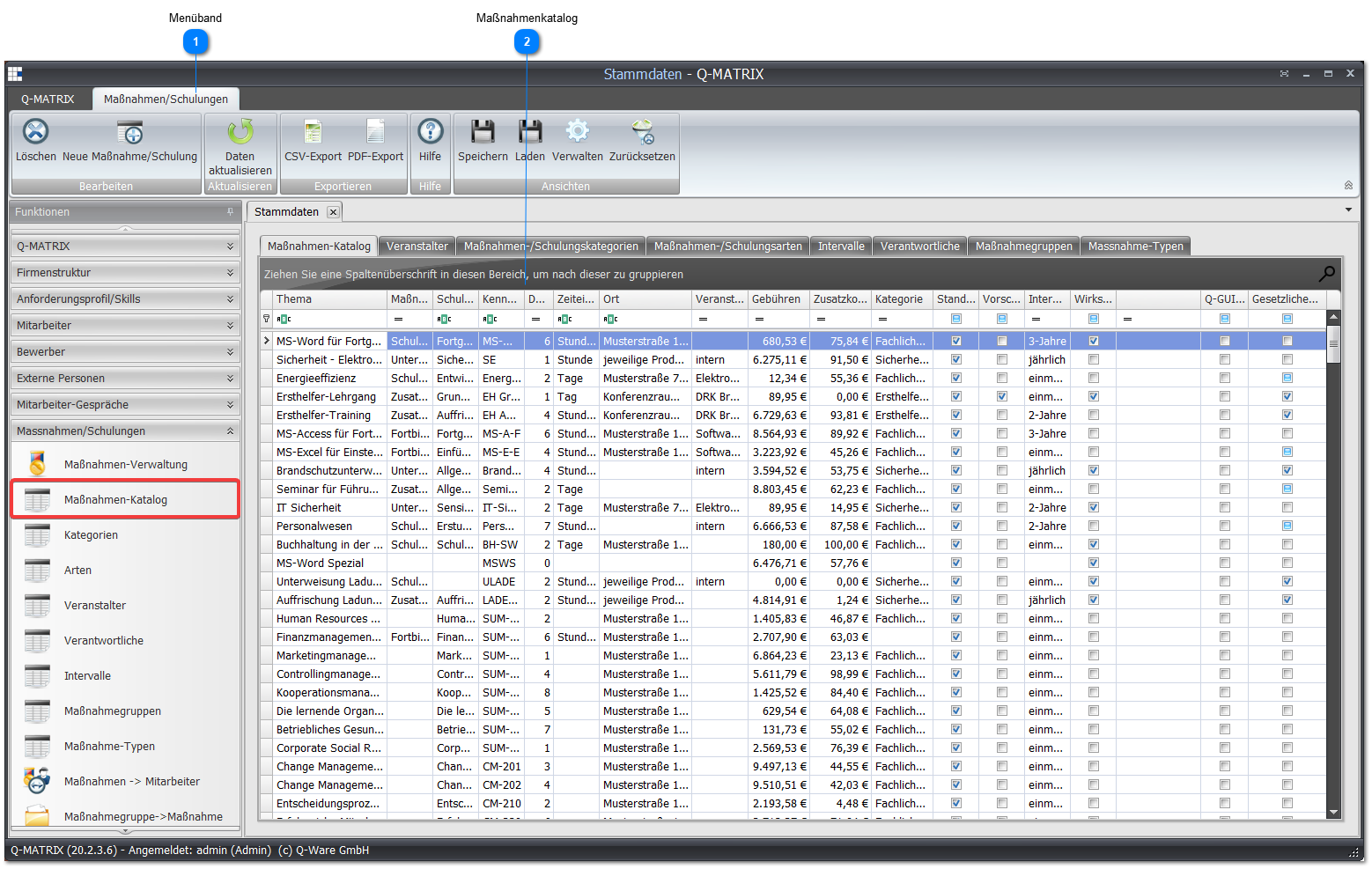This screenshot has height=869, width=1372.
Task: Sort by the Gebühren column header
Action: (778, 299)
